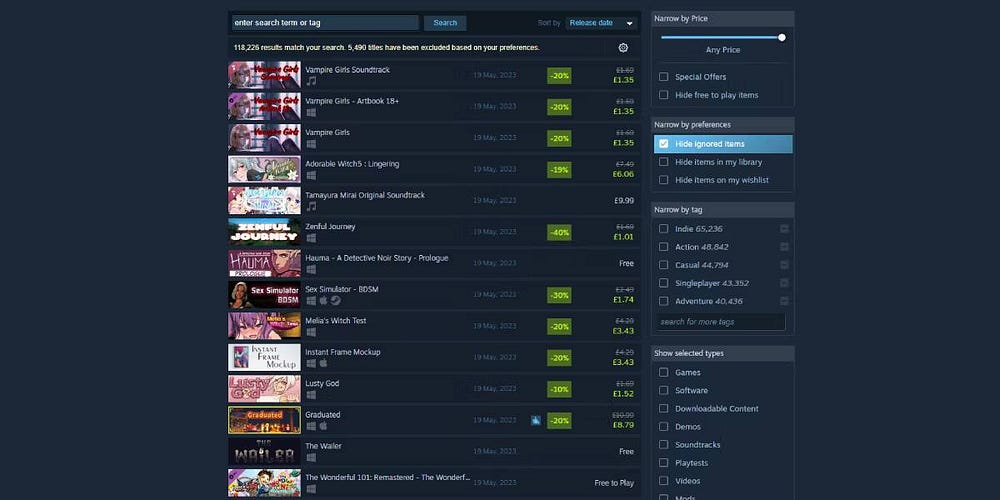Exclude the Action tag using its icon
The image size is (1000, 500).
tap(784, 247)
